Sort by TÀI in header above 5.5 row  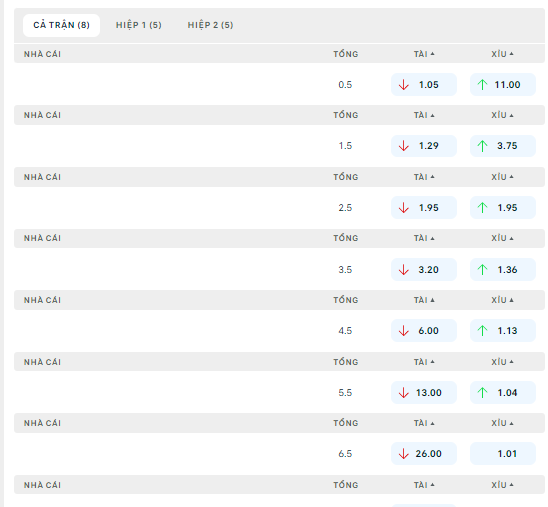[x=424, y=362]
